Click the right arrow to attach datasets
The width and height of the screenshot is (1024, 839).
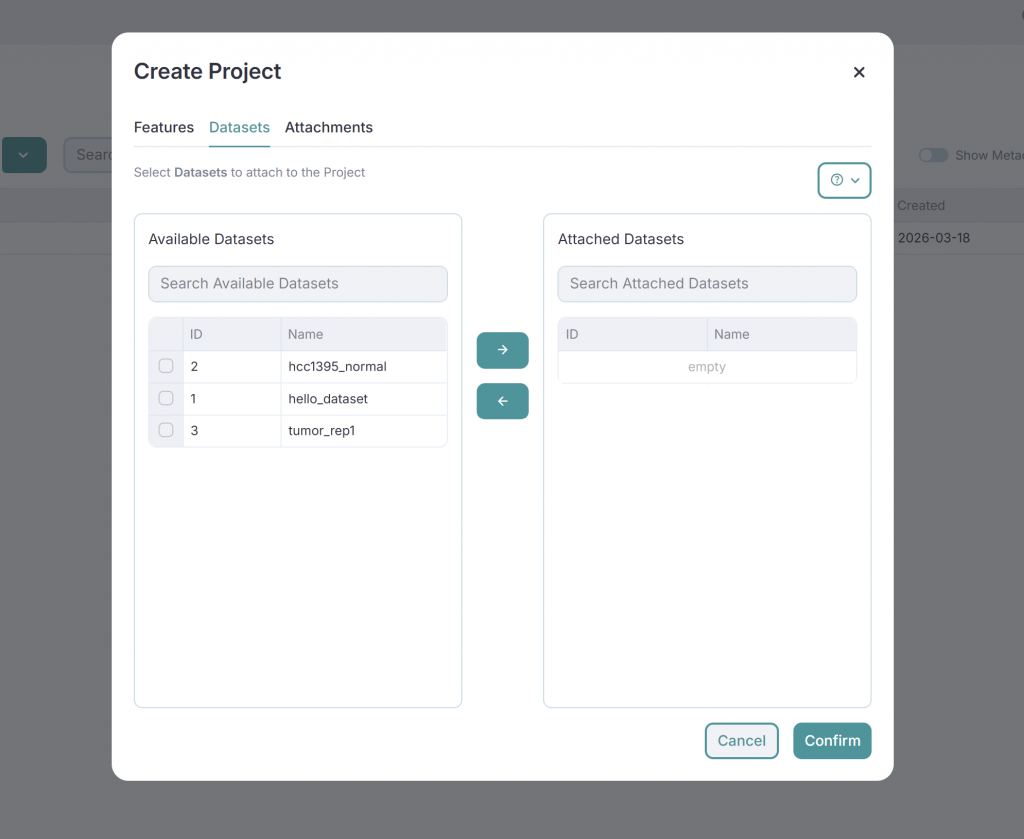pos(502,350)
